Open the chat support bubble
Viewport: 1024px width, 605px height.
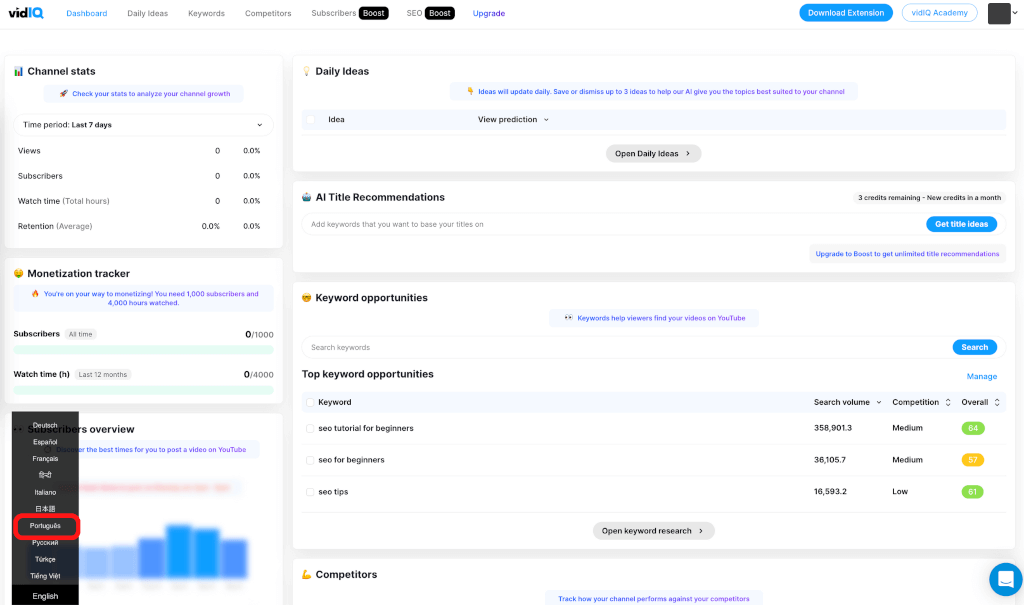(x=1005, y=579)
